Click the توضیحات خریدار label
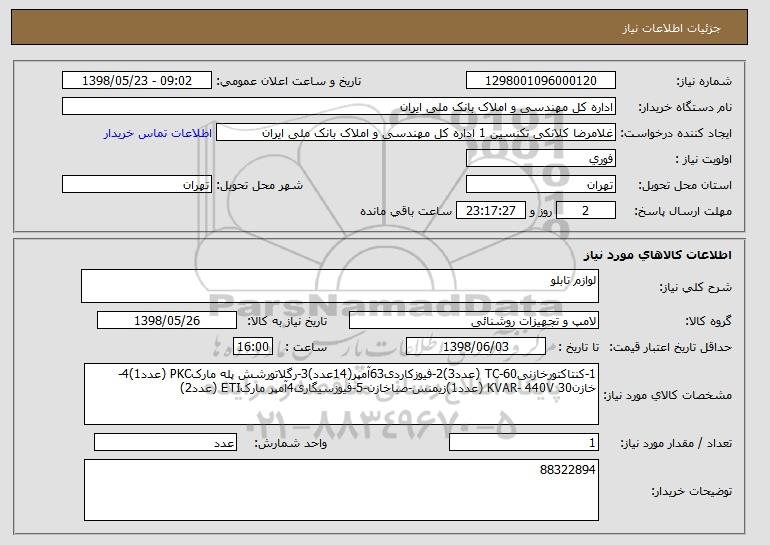770x545 pixels. coord(691,491)
